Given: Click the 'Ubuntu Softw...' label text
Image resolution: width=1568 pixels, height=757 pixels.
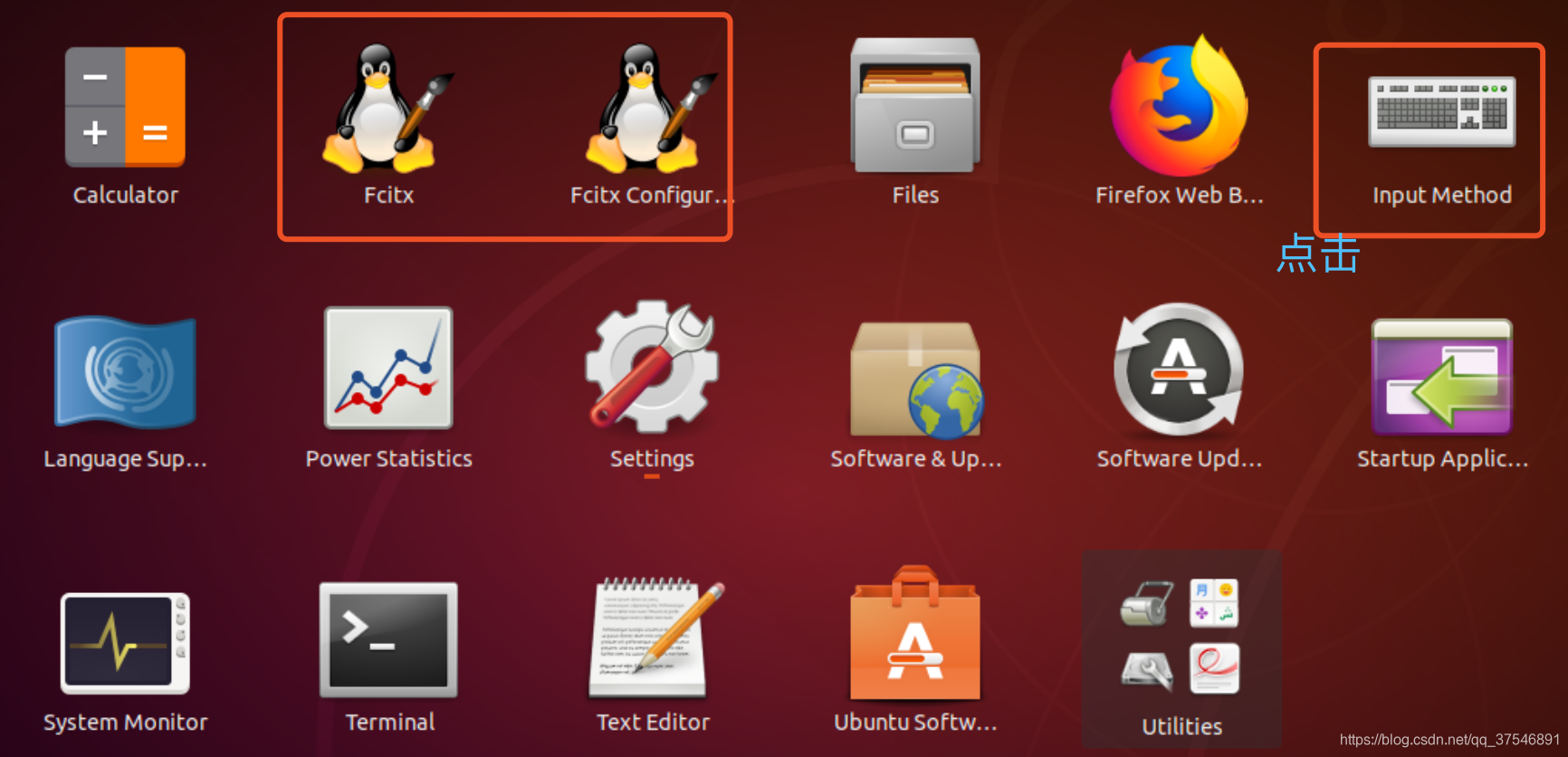Looking at the screenshot, I should [915, 722].
